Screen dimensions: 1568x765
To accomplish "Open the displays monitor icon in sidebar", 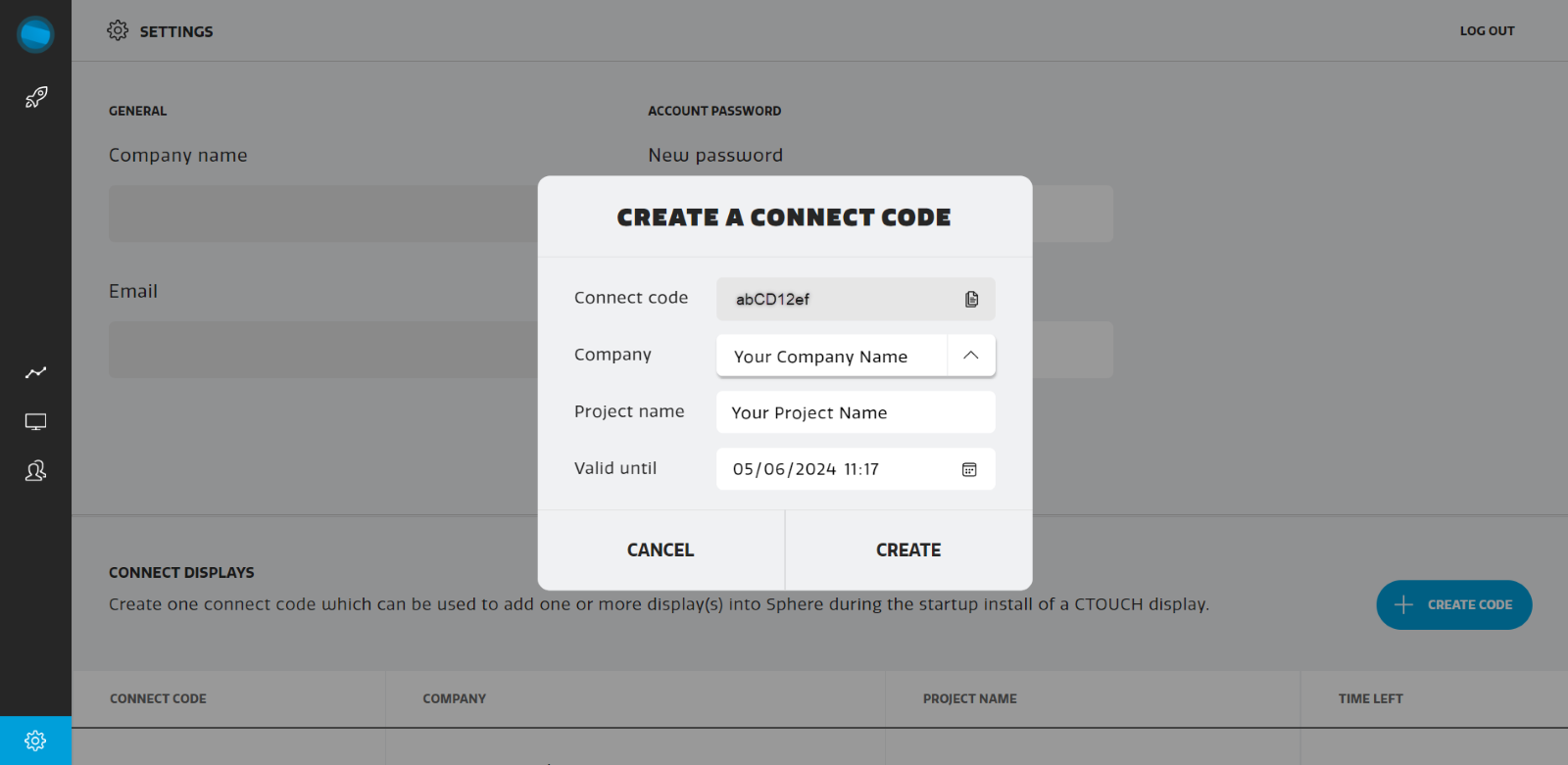I will (x=36, y=422).
